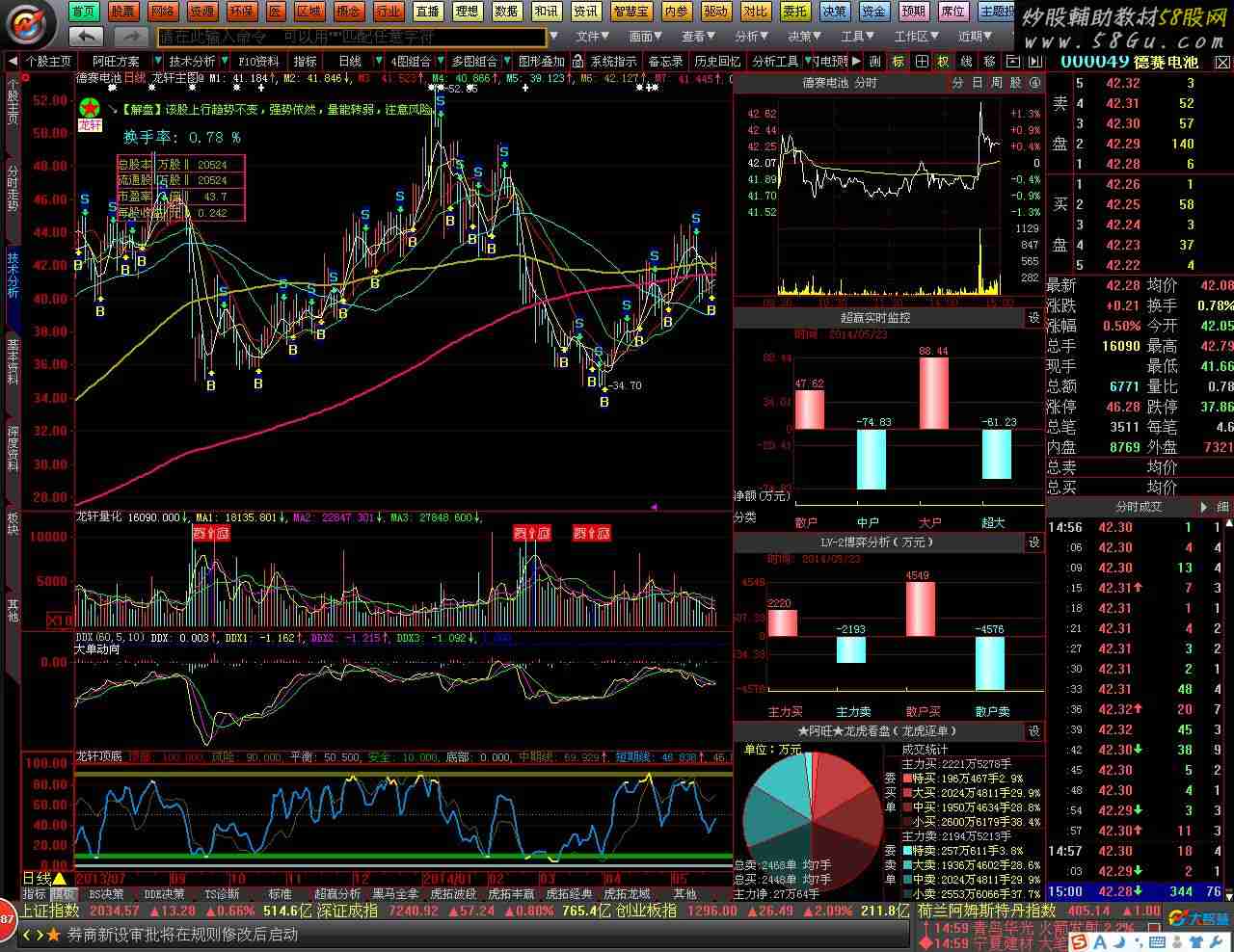The height and width of the screenshot is (952, 1234).
Task: Click the lock icon beside 图形叠加
Action: click(577, 61)
